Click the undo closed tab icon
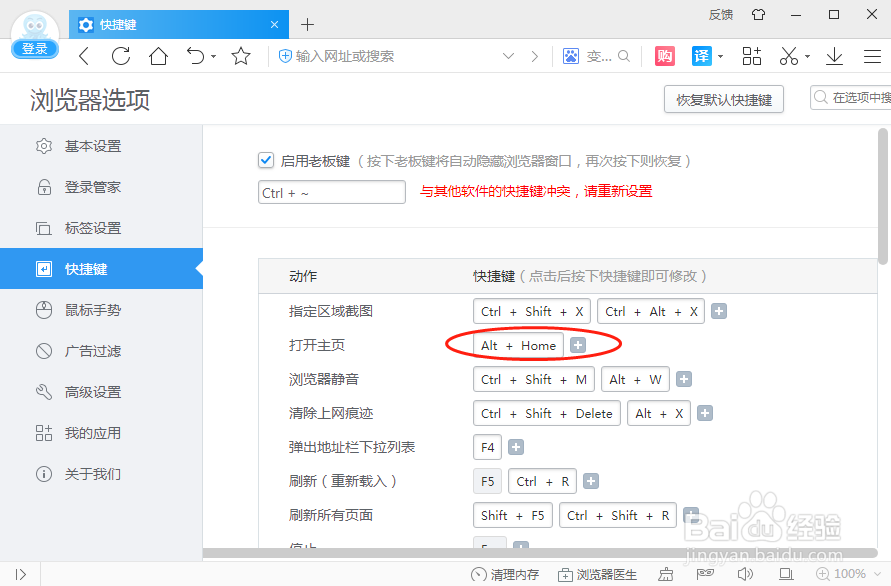Image resolution: width=891 pixels, height=586 pixels. tap(195, 56)
